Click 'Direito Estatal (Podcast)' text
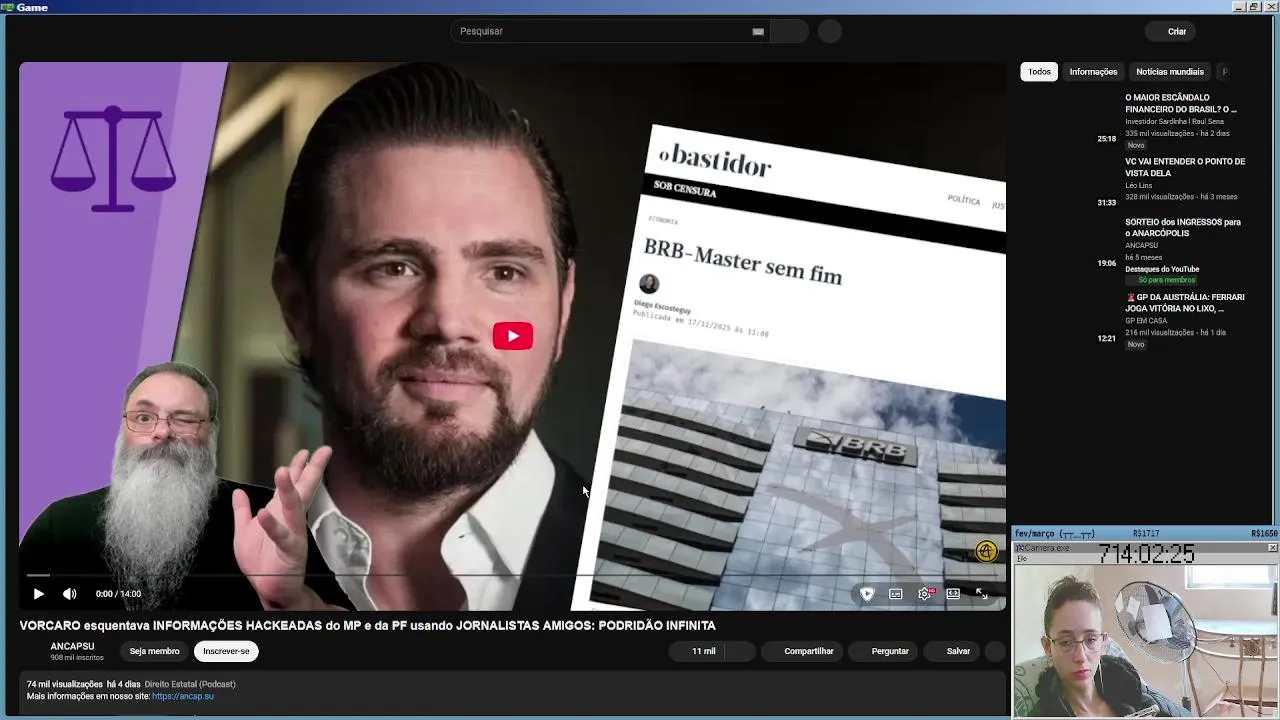The height and width of the screenshot is (720, 1280). pyautogui.click(x=190, y=684)
